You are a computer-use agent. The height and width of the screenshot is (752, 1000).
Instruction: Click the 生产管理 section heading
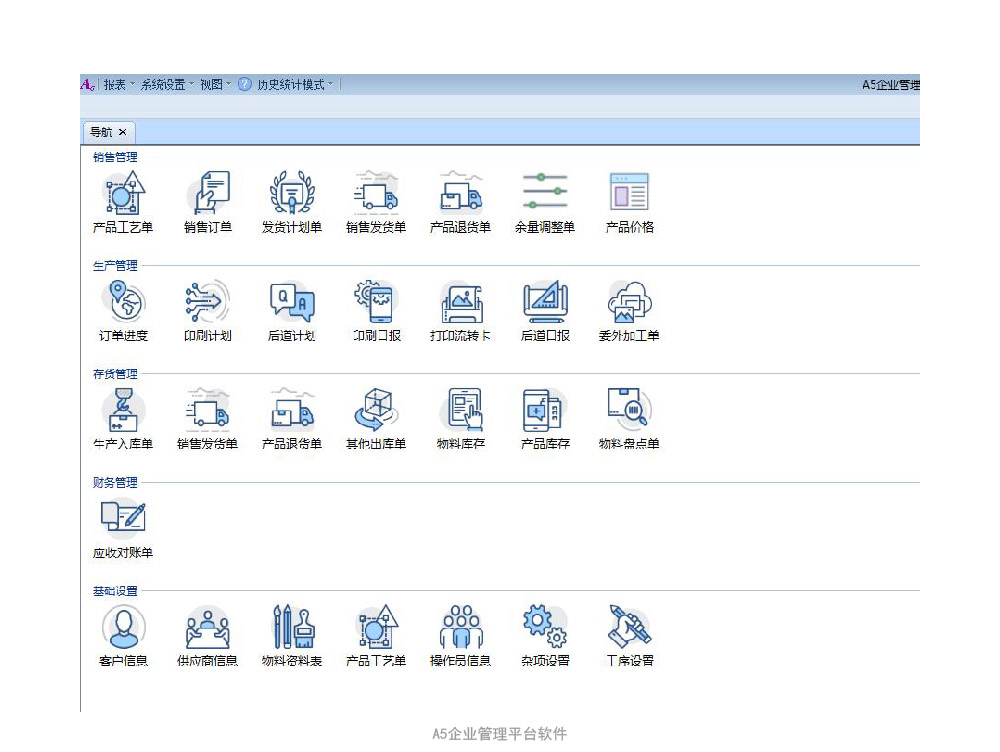click(115, 265)
